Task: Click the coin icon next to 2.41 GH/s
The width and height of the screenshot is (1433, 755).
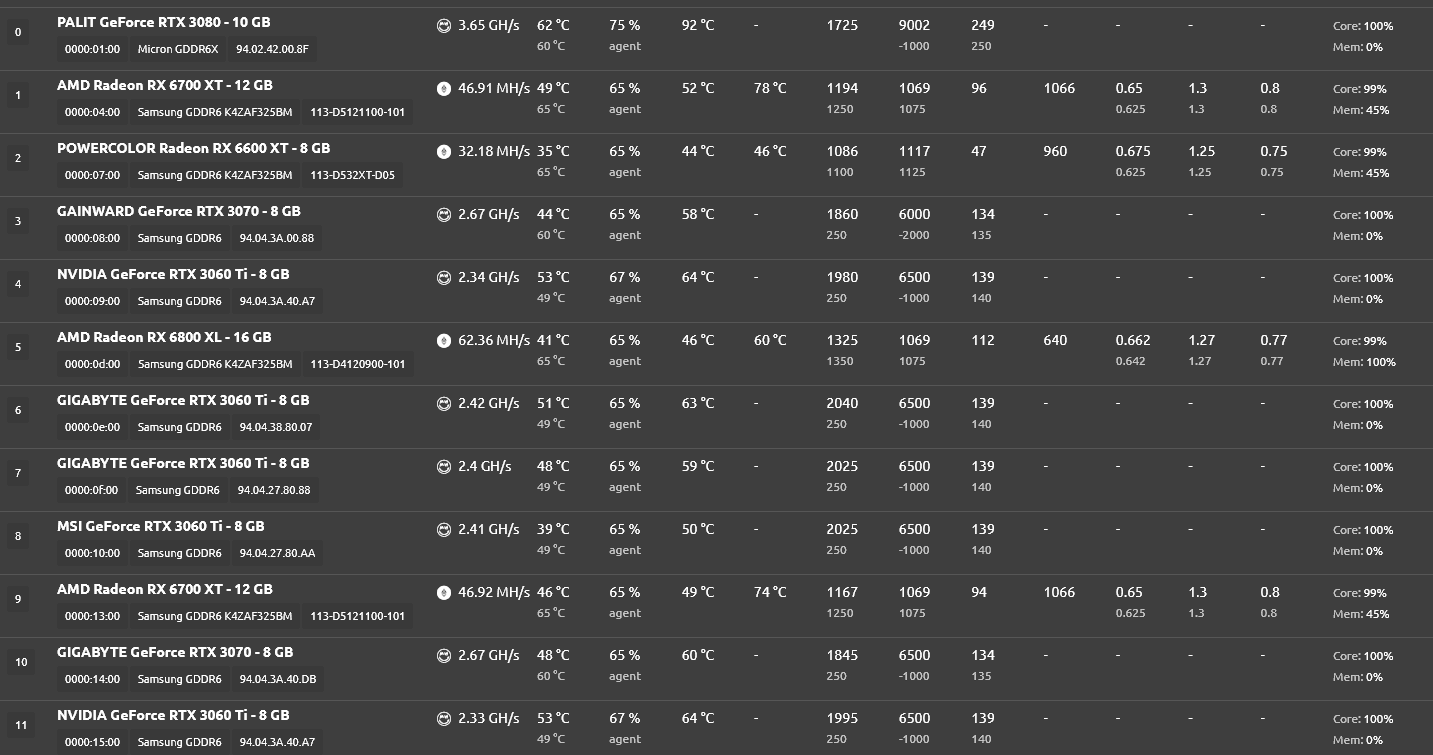Action: [x=444, y=530]
